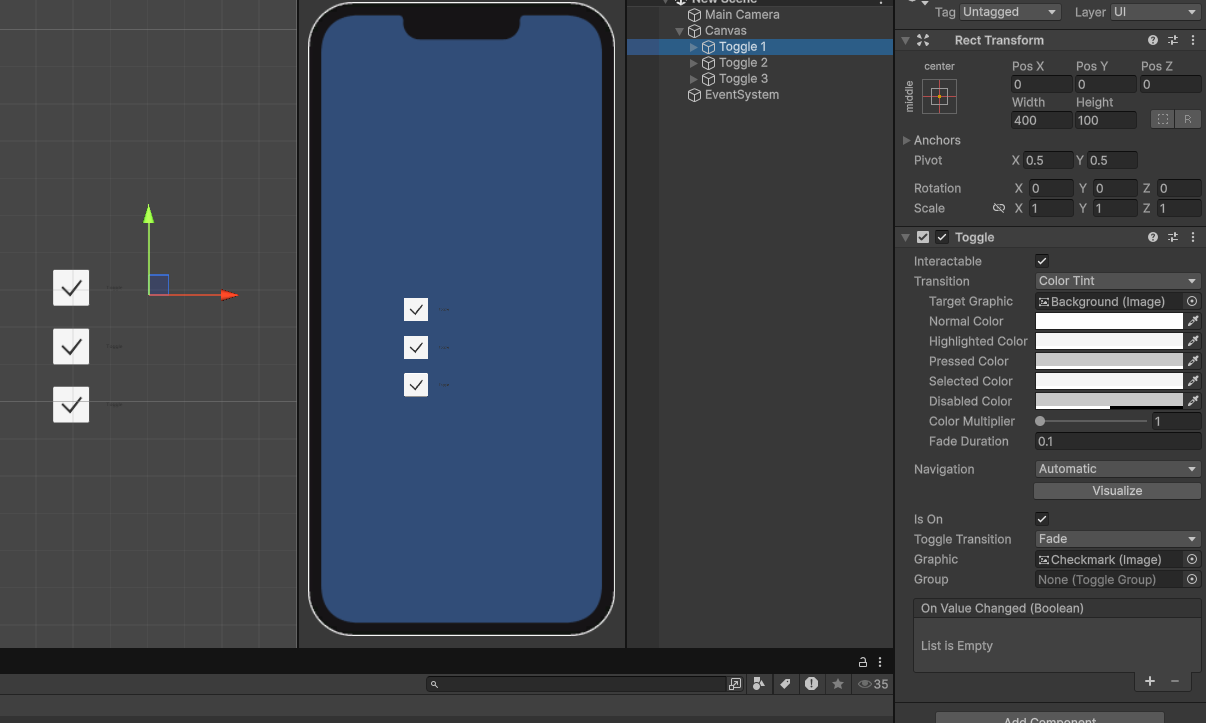Toggle blueprint mode button in Rect Transform
This screenshot has height=723, width=1206.
click(1162, 119)
